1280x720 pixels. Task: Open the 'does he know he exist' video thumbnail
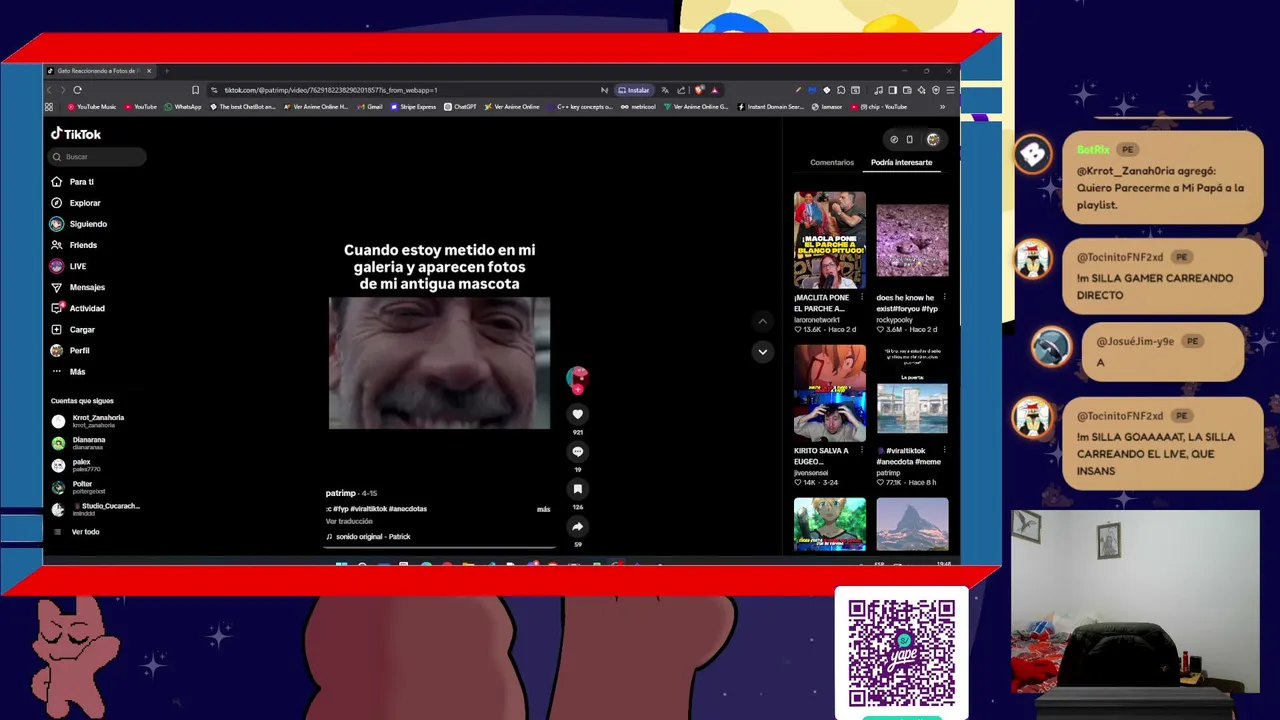pos(912,240)
